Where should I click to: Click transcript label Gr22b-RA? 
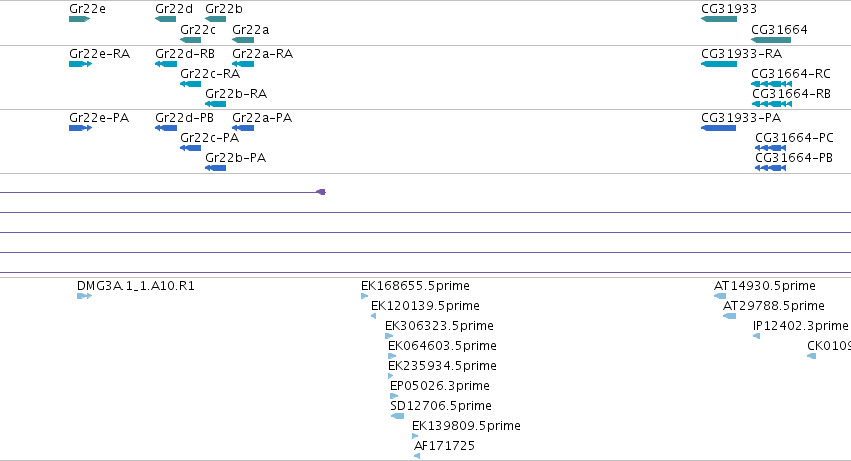[236, 94]
